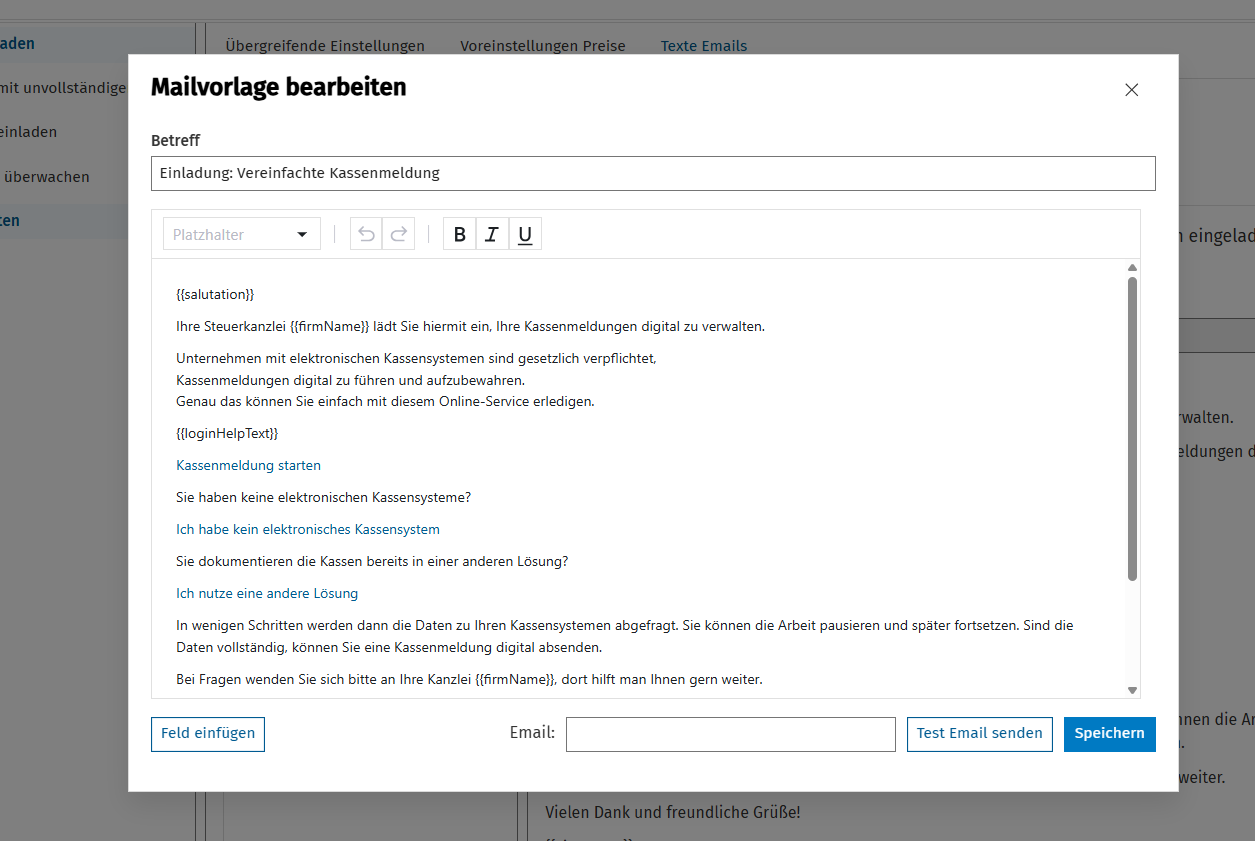This screenshot has height=841, width=1255.
Task: Click the line 'Sie dokumentieren die Kassen bereits in einer anderen Lösung?'
Action: point(372,562)
